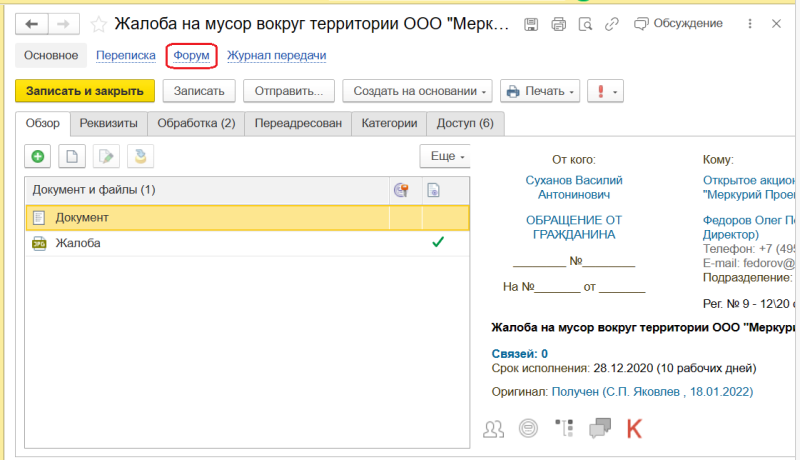This screenshot has height=460, width=800.
Task: Expand the red exclamation mark dropdown
Action: [x=605, y=91]
